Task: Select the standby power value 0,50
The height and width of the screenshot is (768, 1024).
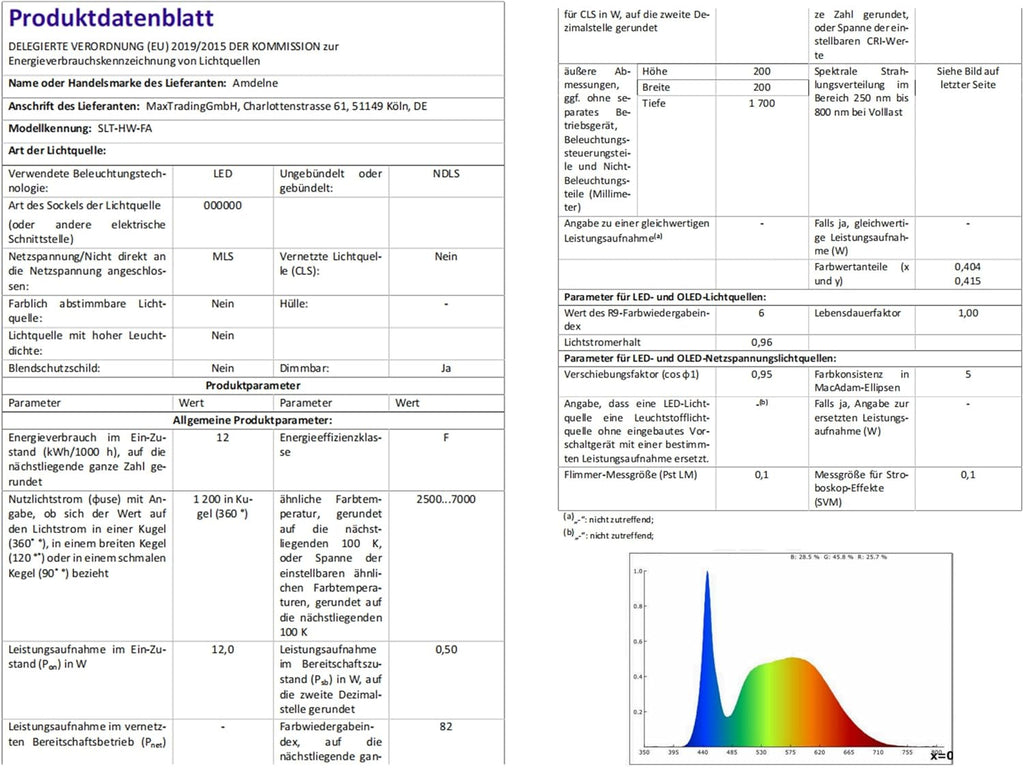Action: pos(446,650)
